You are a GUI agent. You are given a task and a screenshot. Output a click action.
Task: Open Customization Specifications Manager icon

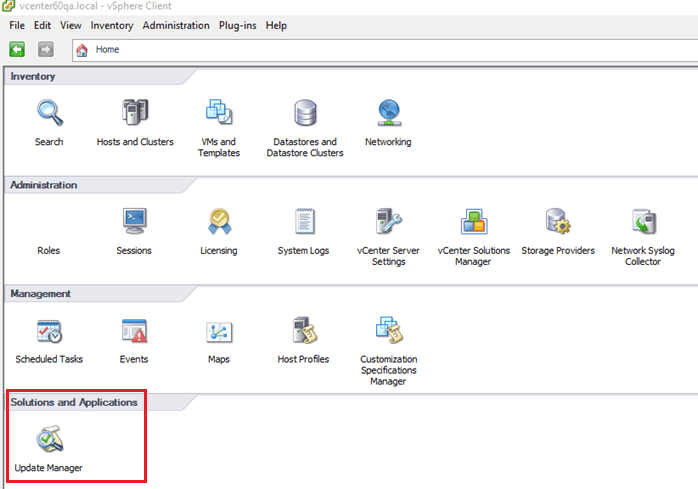tap(389, 330)
